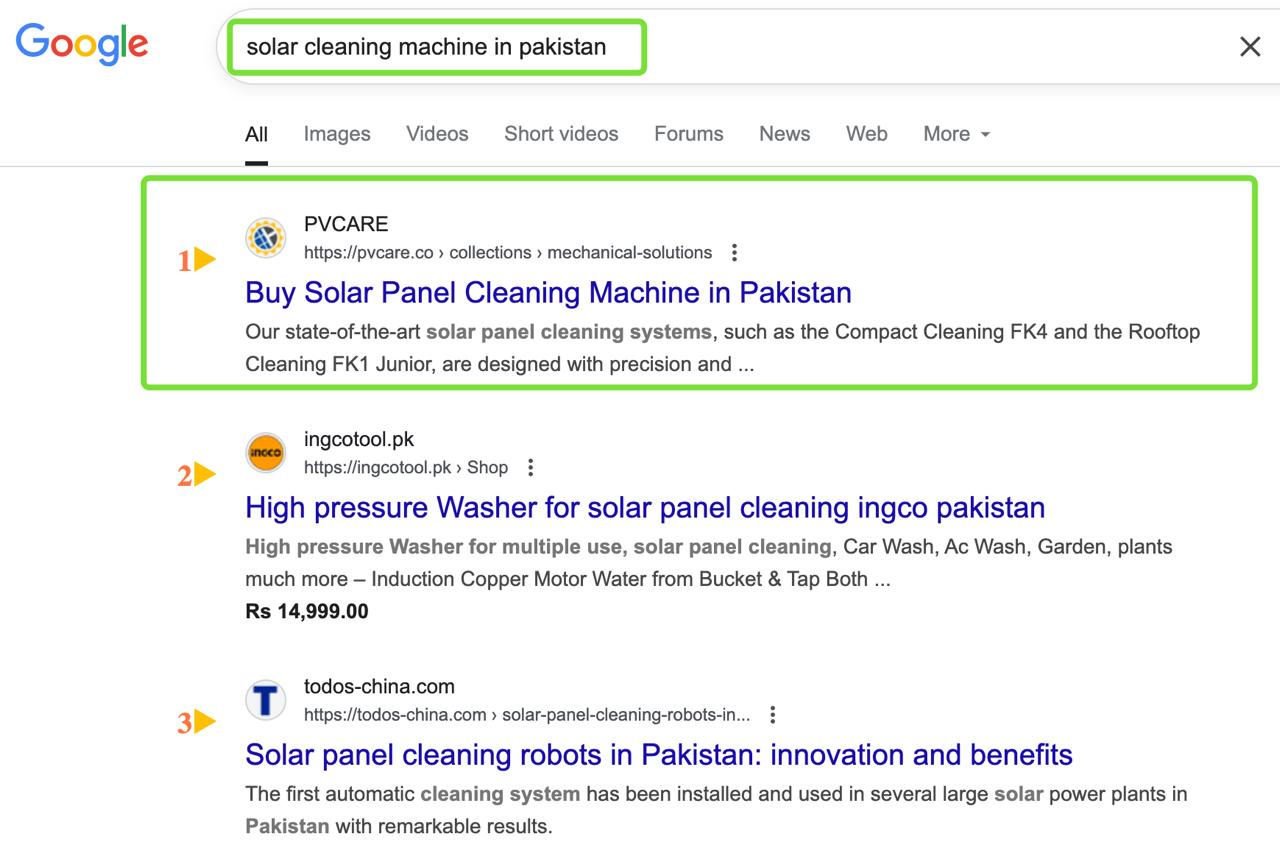Open Solar panel cleaning robots in Pakistan result
1280x865 pixels.
(659, 755)
